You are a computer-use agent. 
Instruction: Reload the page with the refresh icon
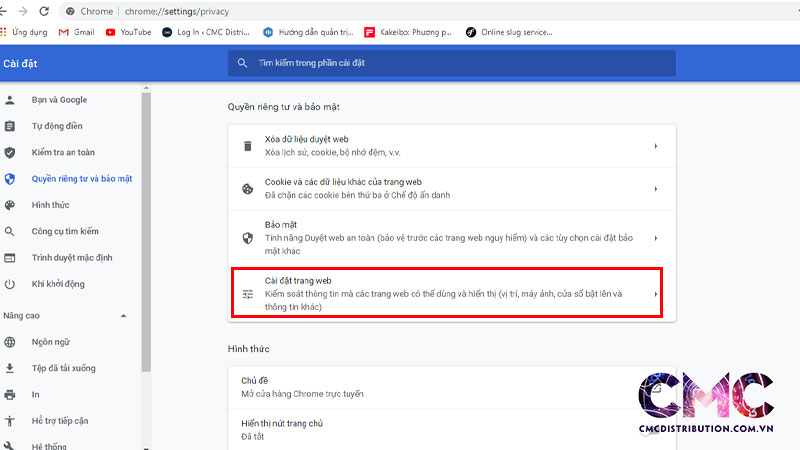44,11
